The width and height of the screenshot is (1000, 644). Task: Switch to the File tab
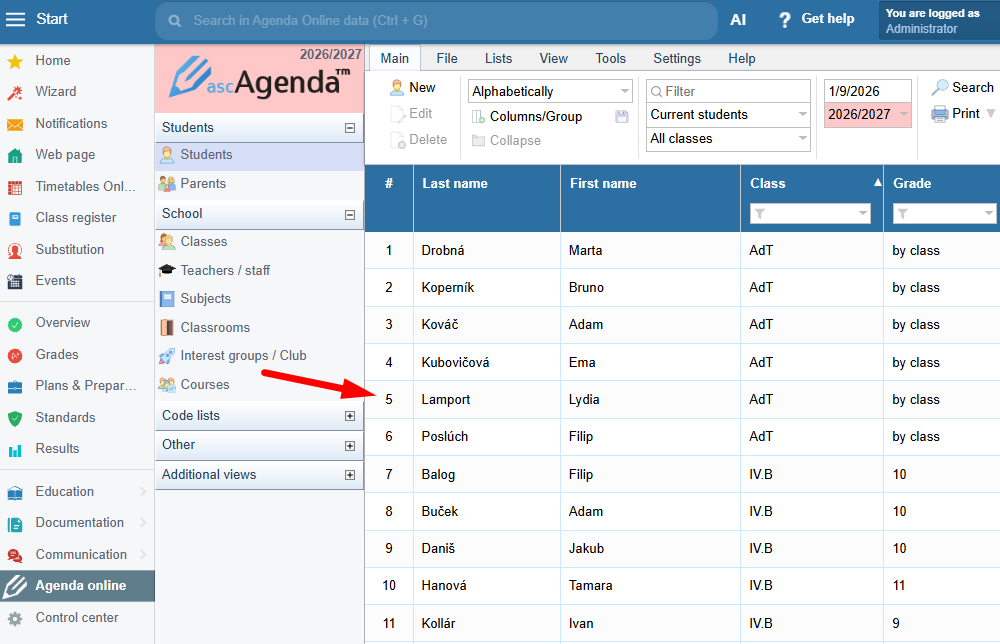point(447,59)
